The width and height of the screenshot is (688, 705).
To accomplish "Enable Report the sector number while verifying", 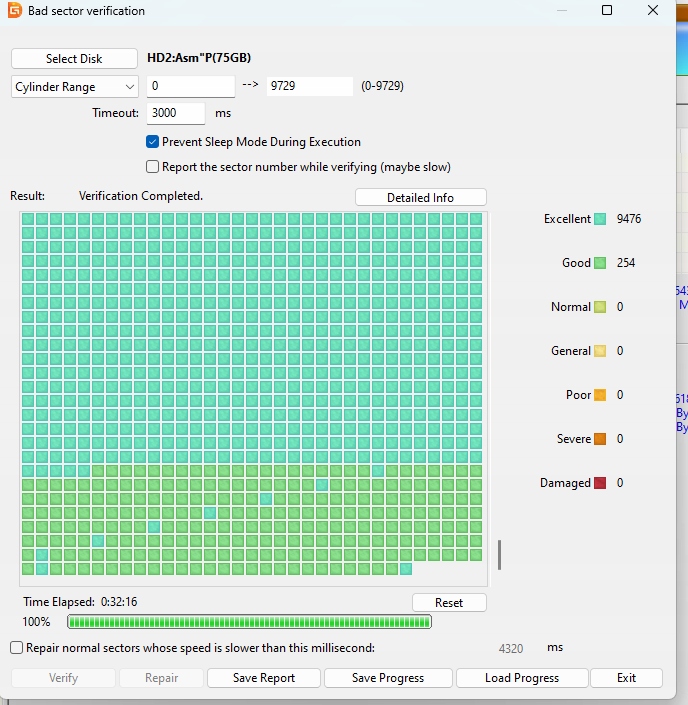I will 153,167.
